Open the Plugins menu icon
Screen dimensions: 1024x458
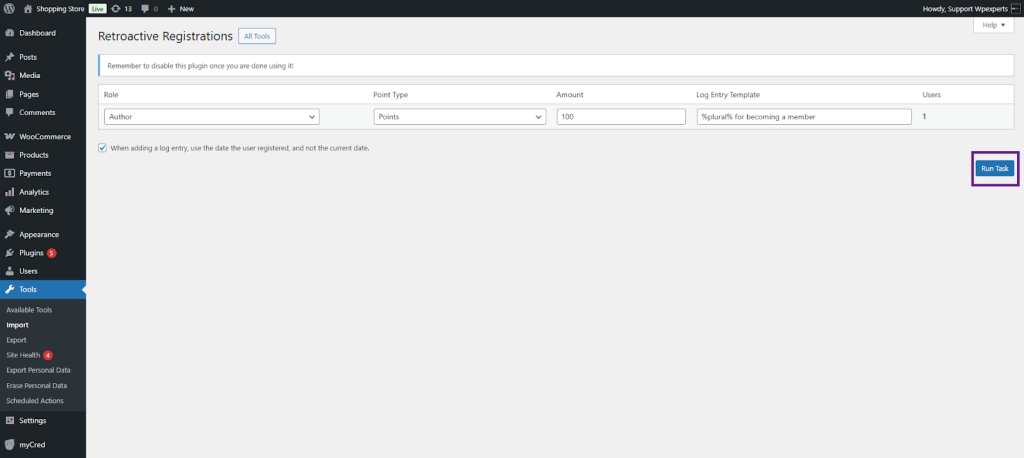(x=9, y=253)
